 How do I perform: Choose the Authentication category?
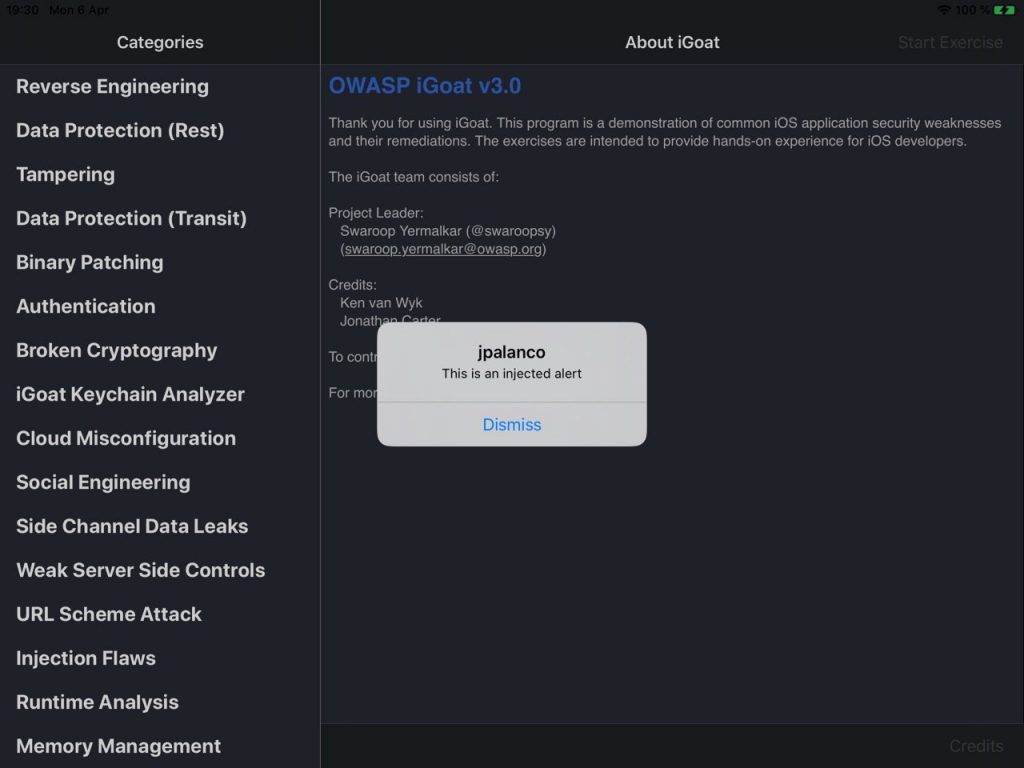coord(160,306)
